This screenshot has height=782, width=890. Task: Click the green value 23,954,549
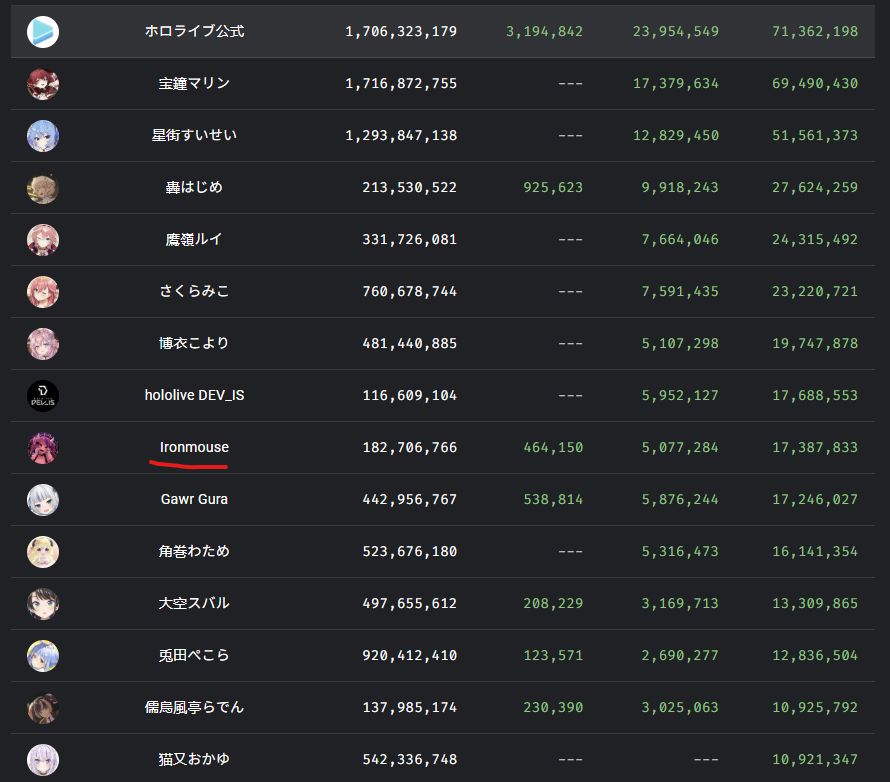coord(675,32)
